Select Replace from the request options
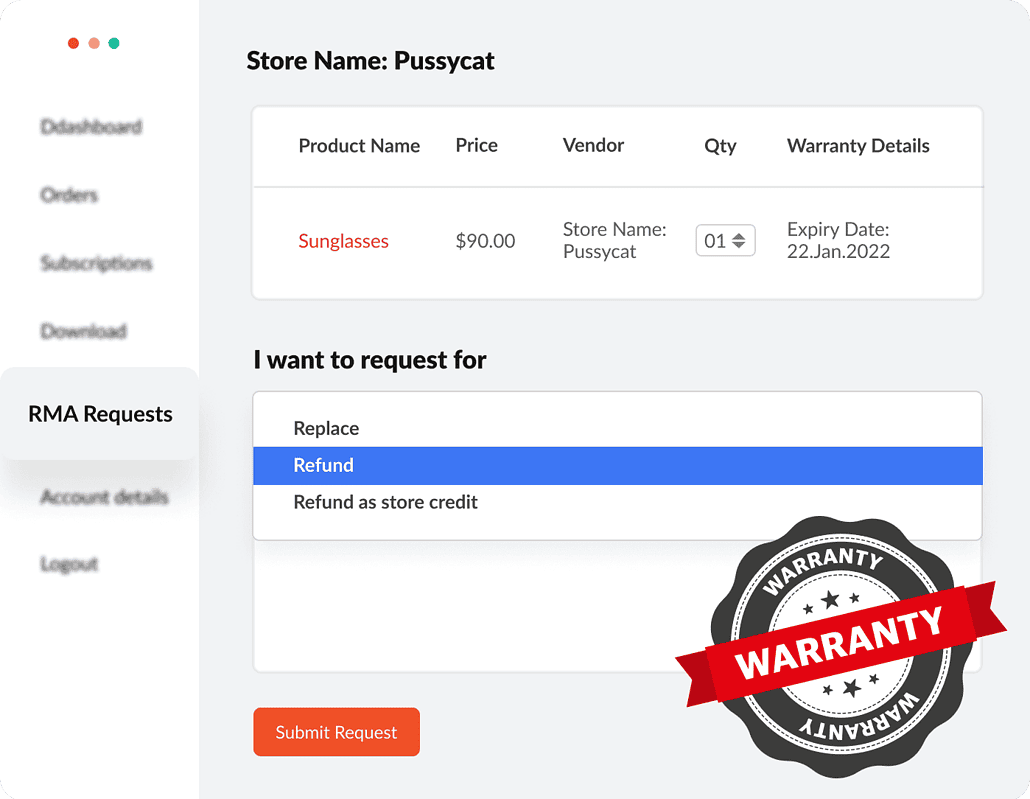Image resolution: width=1030 pixels, height=799 pixels. 326,428
